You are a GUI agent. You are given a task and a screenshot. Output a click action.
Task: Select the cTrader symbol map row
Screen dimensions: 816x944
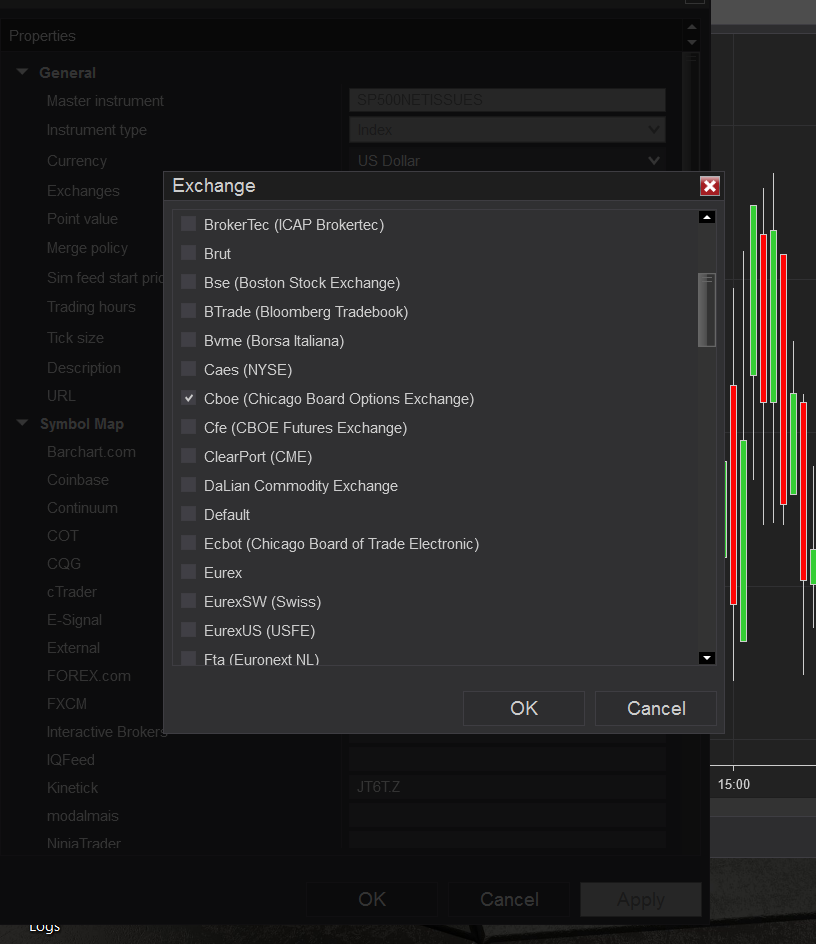coord(72,592)
